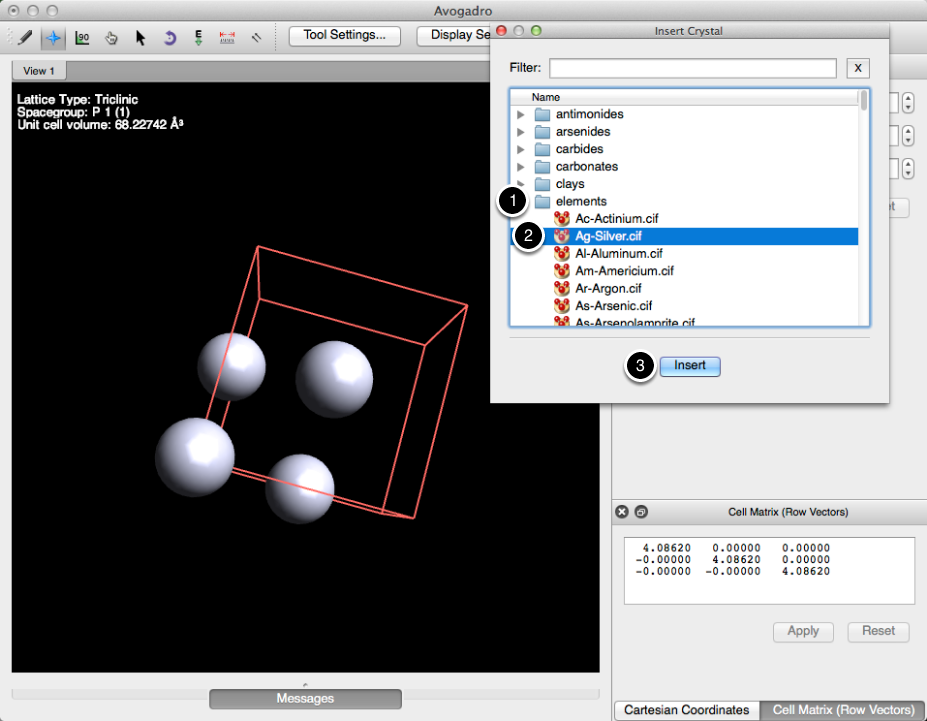Expand the carbides folder
This screenshot has width=927, height=721.
point(520,149)
